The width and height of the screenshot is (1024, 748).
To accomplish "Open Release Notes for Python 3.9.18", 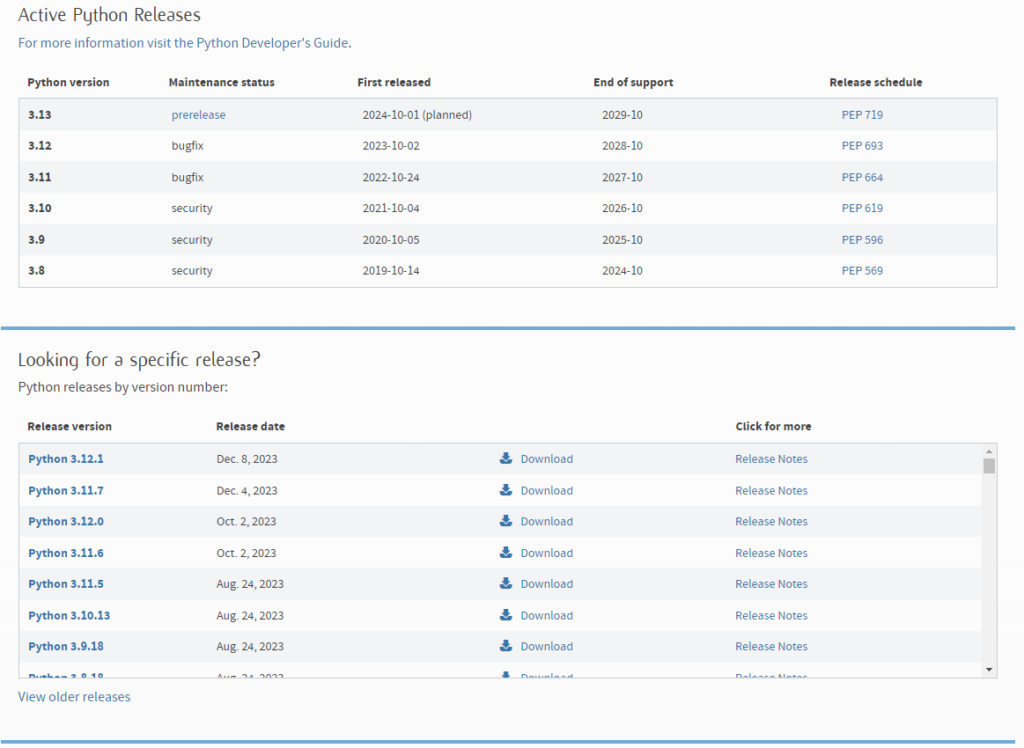I will (x=771, y=646).
